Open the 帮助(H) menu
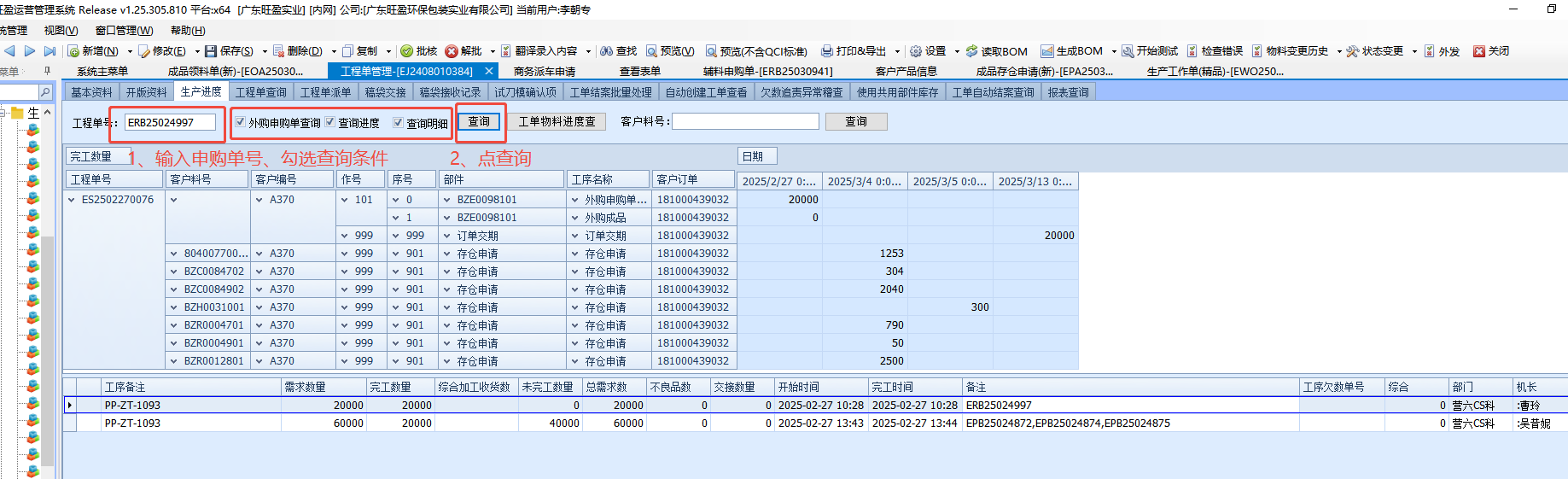Image resolution: width=1568 pixels, height=479 pixels. pyautogui.click(x=188, y=30)
